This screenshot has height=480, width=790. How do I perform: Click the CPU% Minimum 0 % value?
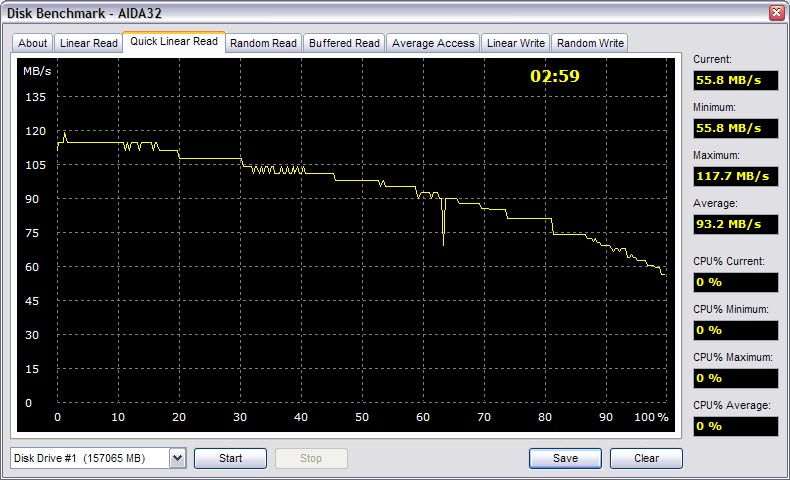pos(736,330)
